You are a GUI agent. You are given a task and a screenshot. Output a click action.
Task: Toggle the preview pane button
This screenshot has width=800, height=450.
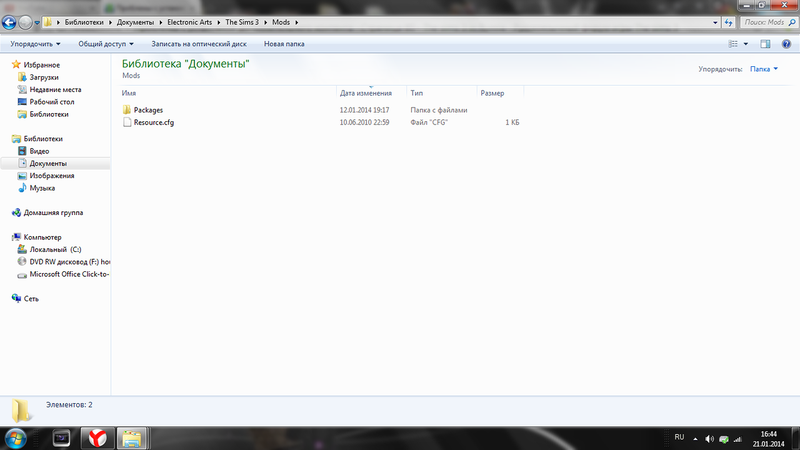pyautogui.click(x=765, y=44)
